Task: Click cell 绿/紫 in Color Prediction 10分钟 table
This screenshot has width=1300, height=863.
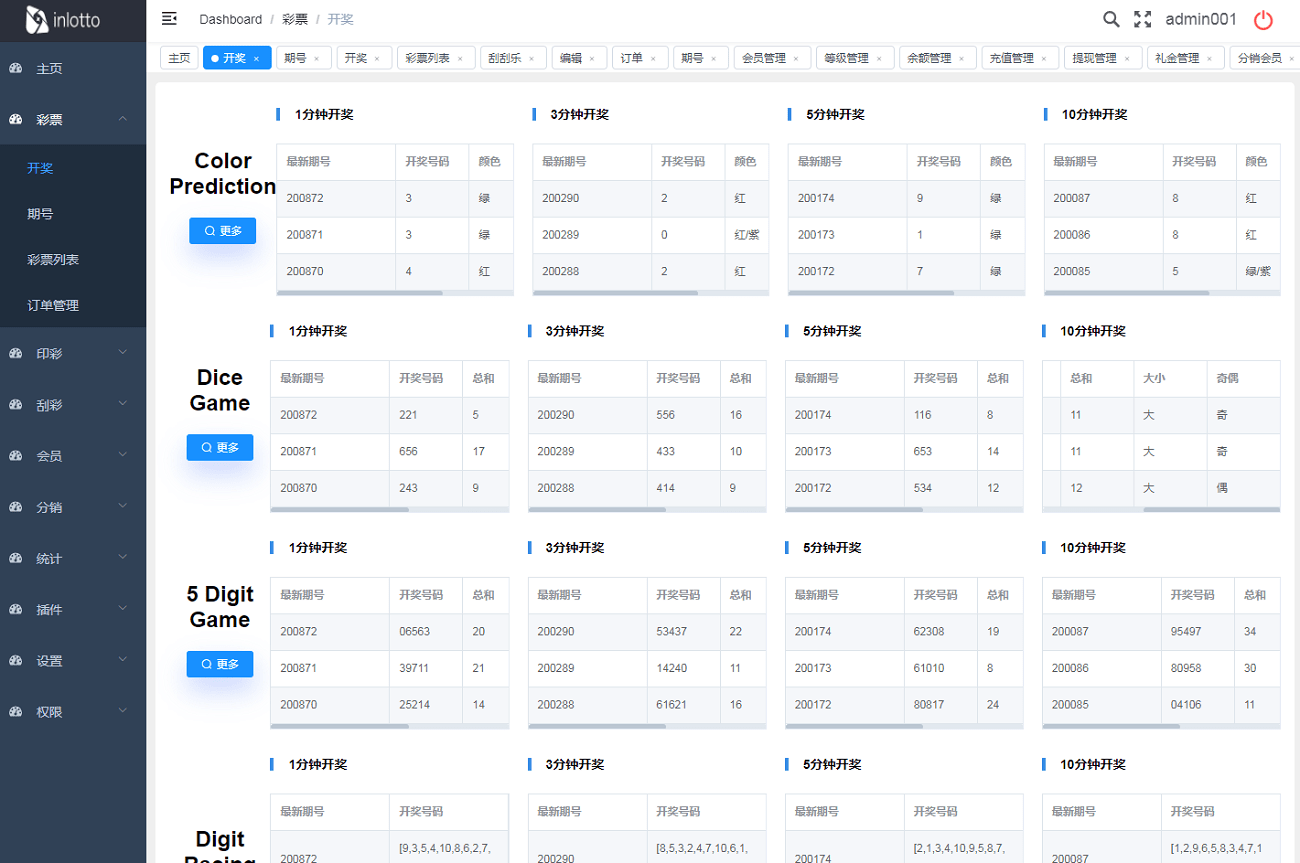Action: (x=1258, y=272)
